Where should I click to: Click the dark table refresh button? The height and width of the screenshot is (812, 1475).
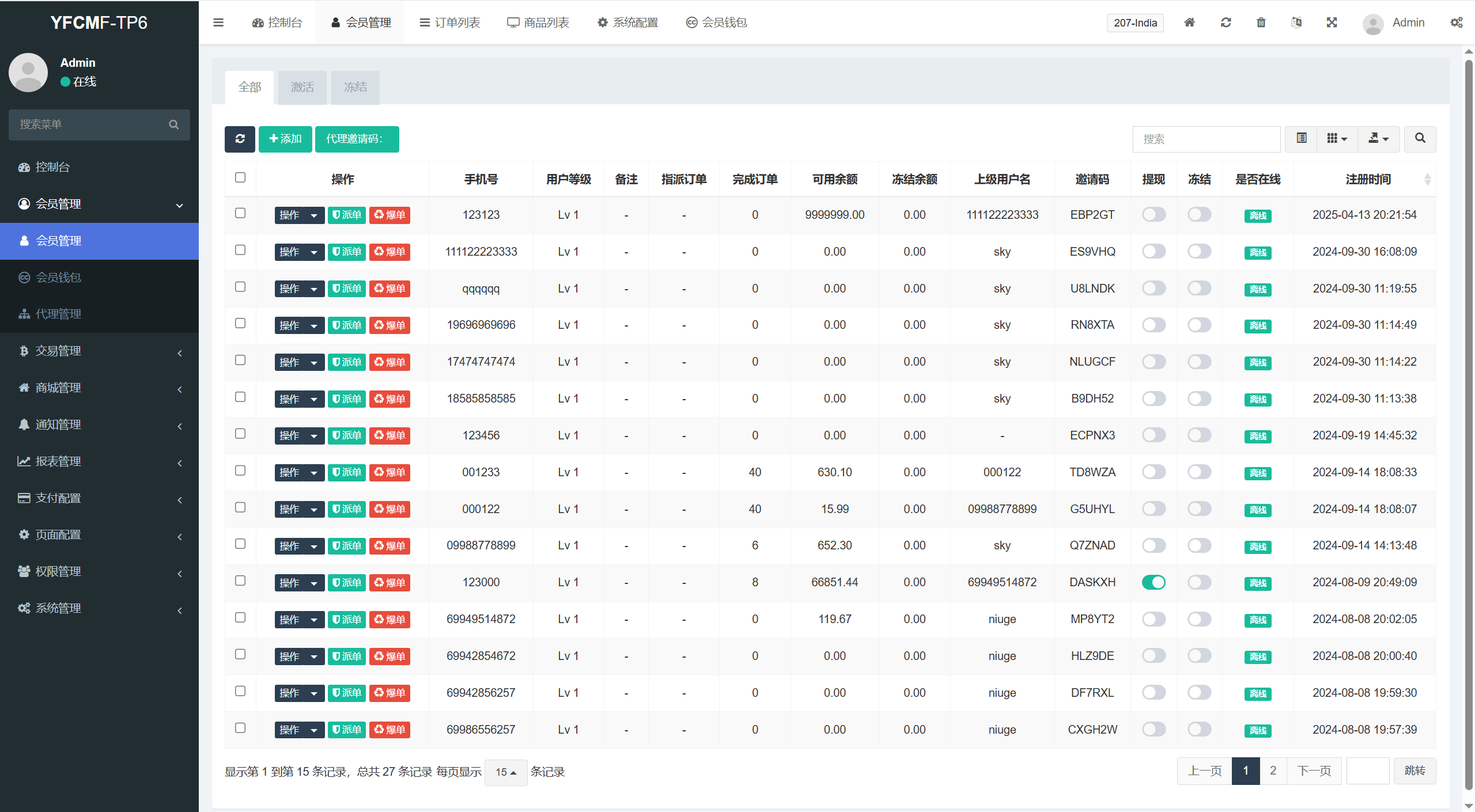(x=240, y=139)
